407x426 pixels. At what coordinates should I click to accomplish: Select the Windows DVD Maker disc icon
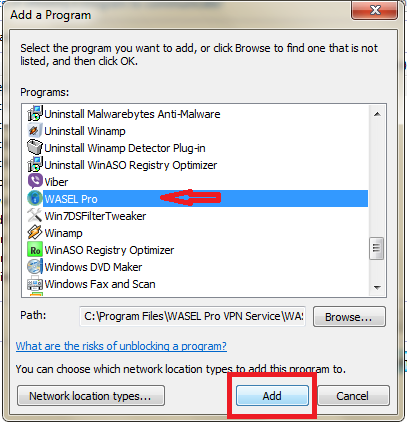point(35,267)
